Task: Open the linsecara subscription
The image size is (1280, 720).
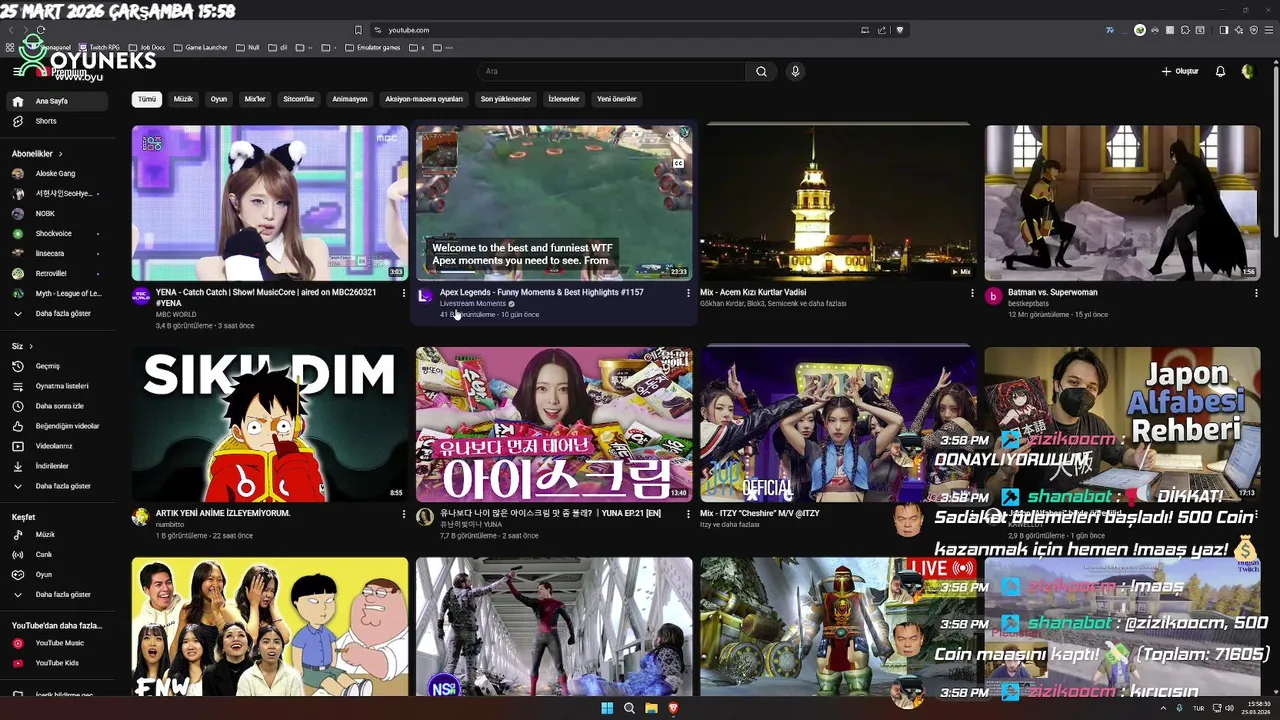Action: click(x=57, y=253)
